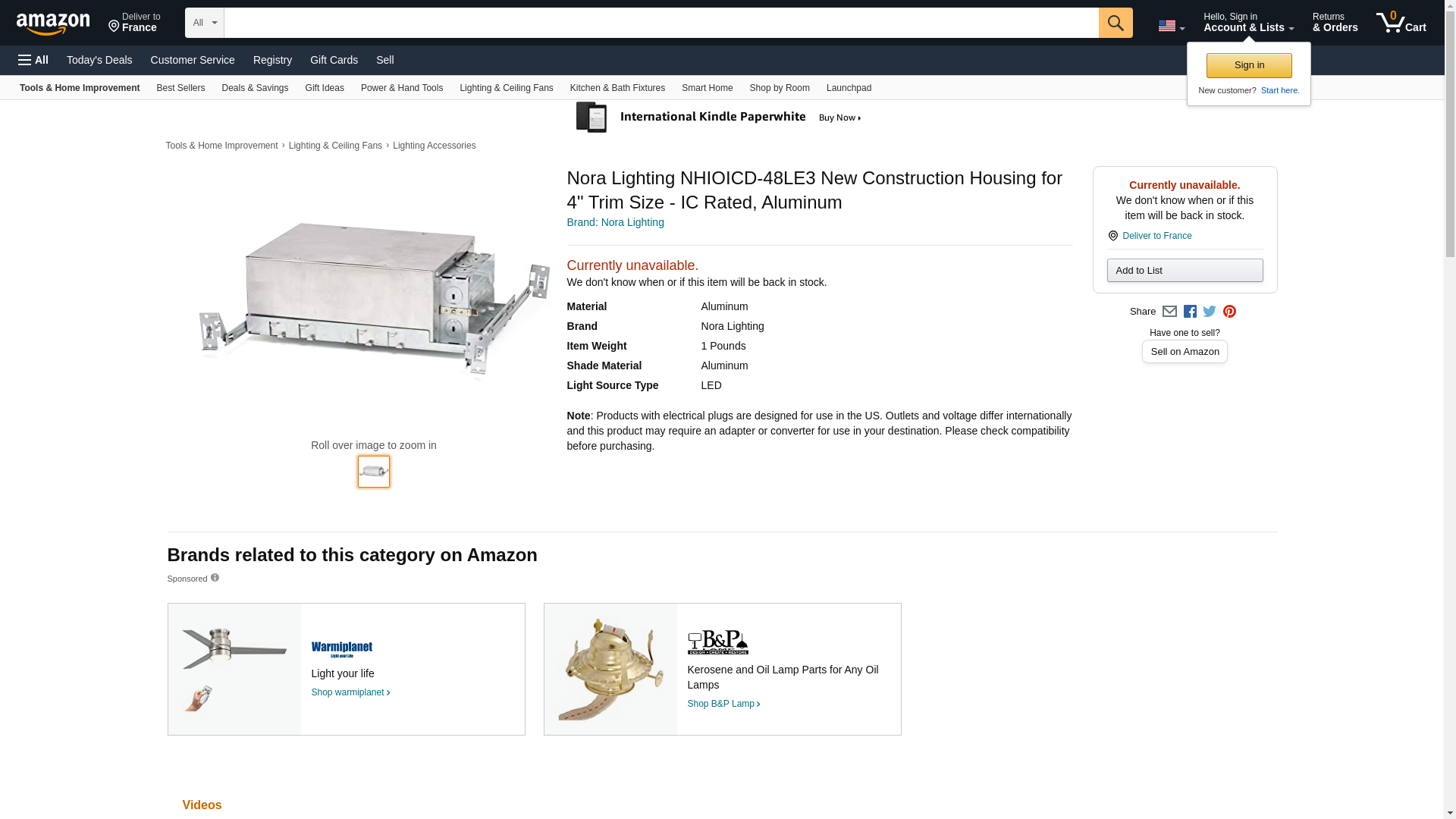The image size is (1456, 819).
Task: Open Today's Deals tab
Action: [x=99, y=60]
